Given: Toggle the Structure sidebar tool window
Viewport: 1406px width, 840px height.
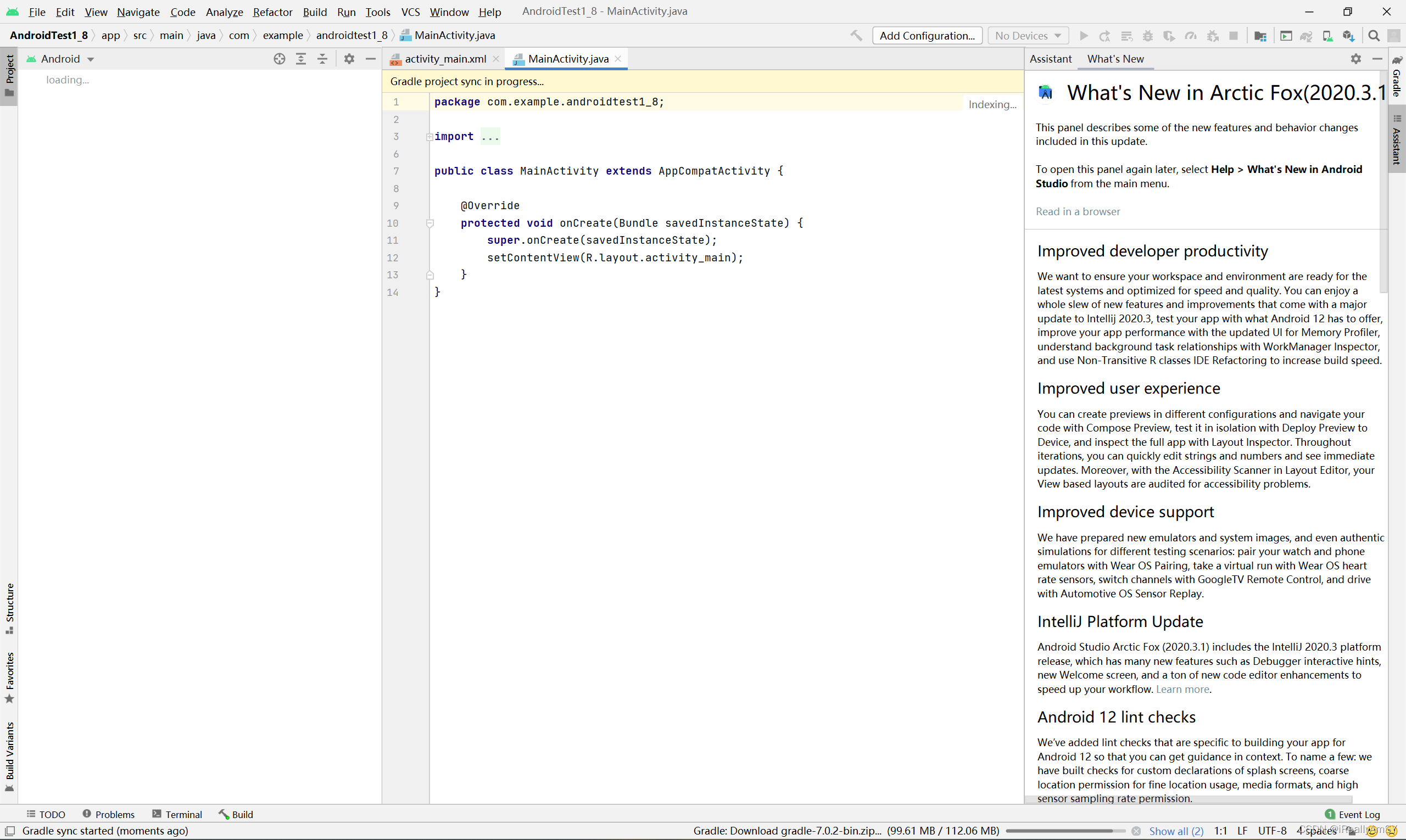Looking at the screenshot, I should click(x=9, y=608).
